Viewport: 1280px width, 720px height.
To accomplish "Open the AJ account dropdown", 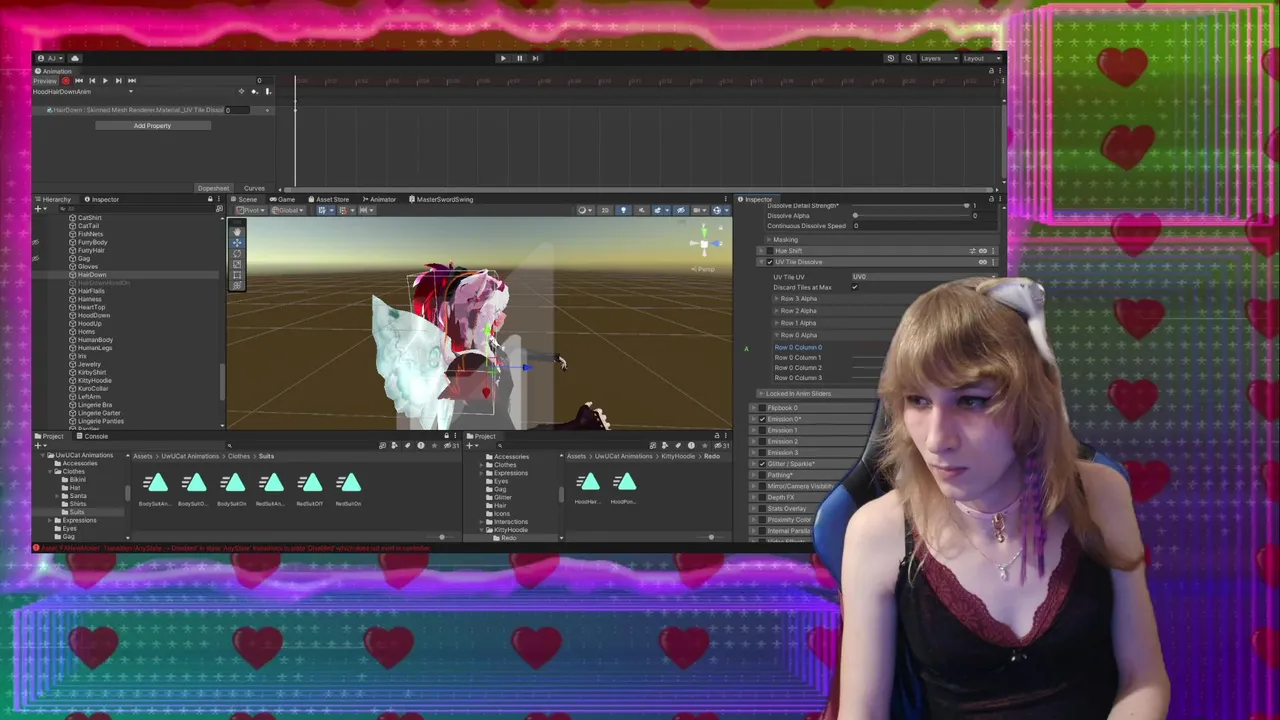I will coord(50,58).
